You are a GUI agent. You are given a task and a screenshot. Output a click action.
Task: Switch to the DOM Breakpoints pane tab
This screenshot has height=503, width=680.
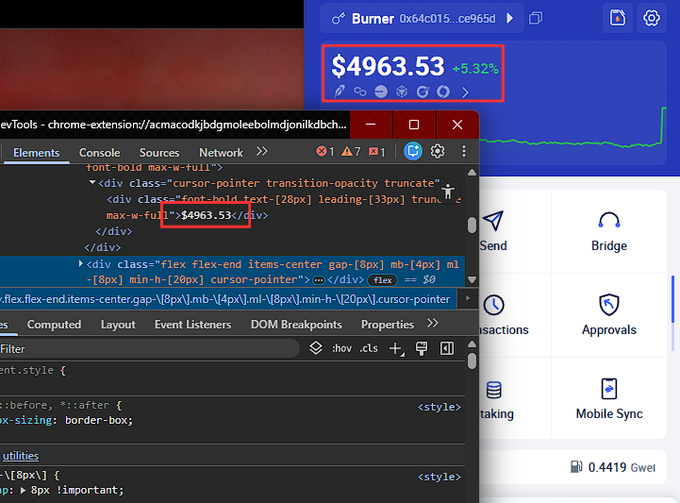pos(296,324)
